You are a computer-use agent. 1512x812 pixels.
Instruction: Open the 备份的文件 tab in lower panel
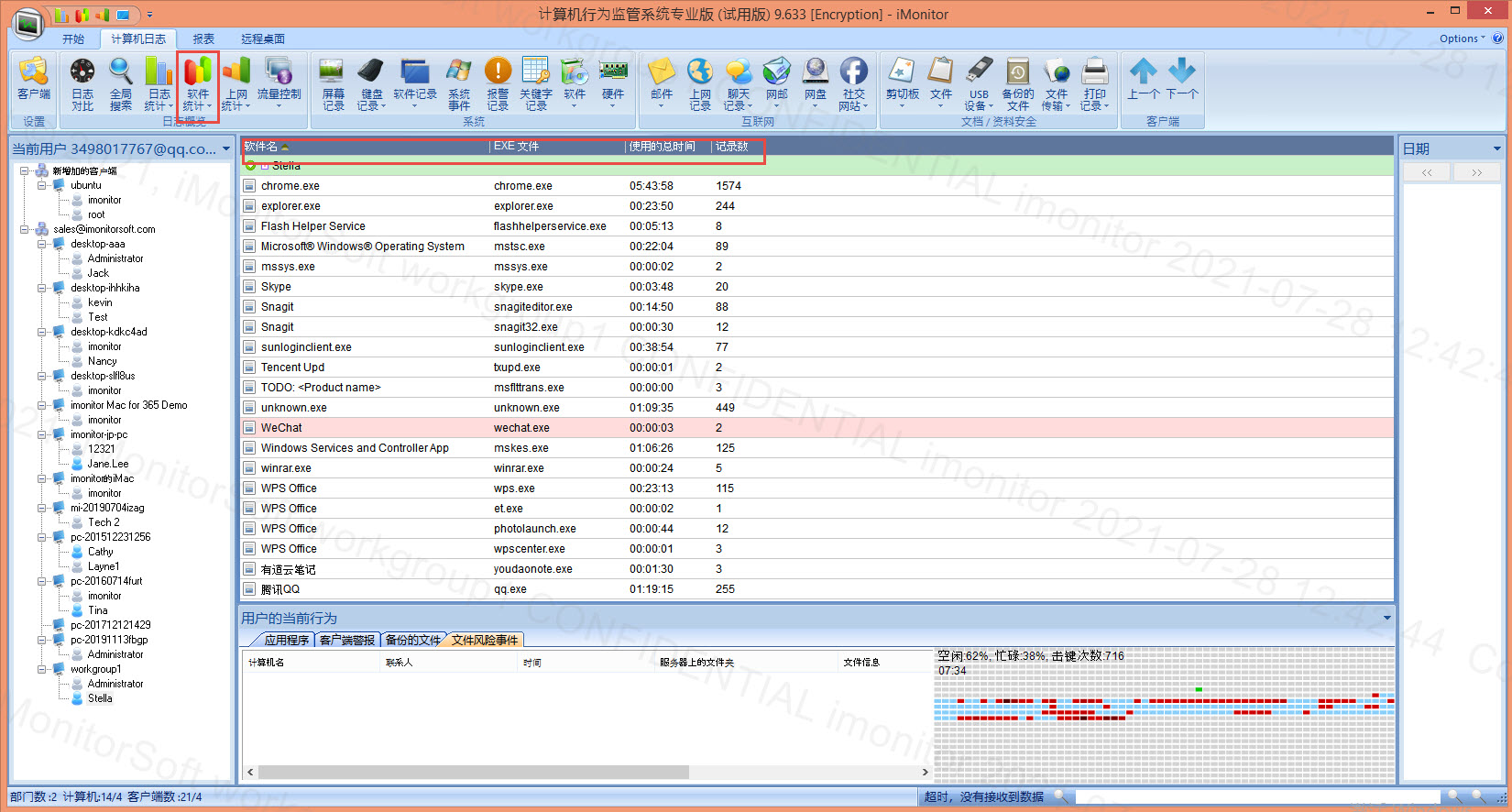[412, 640]
